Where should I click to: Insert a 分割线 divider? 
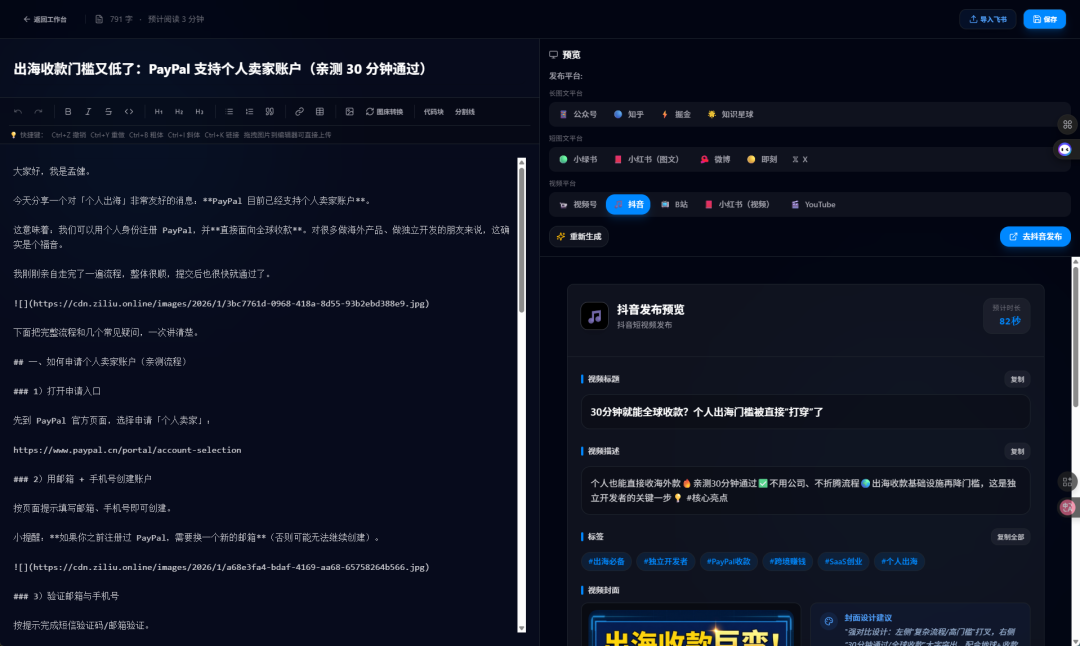[465, 112]
